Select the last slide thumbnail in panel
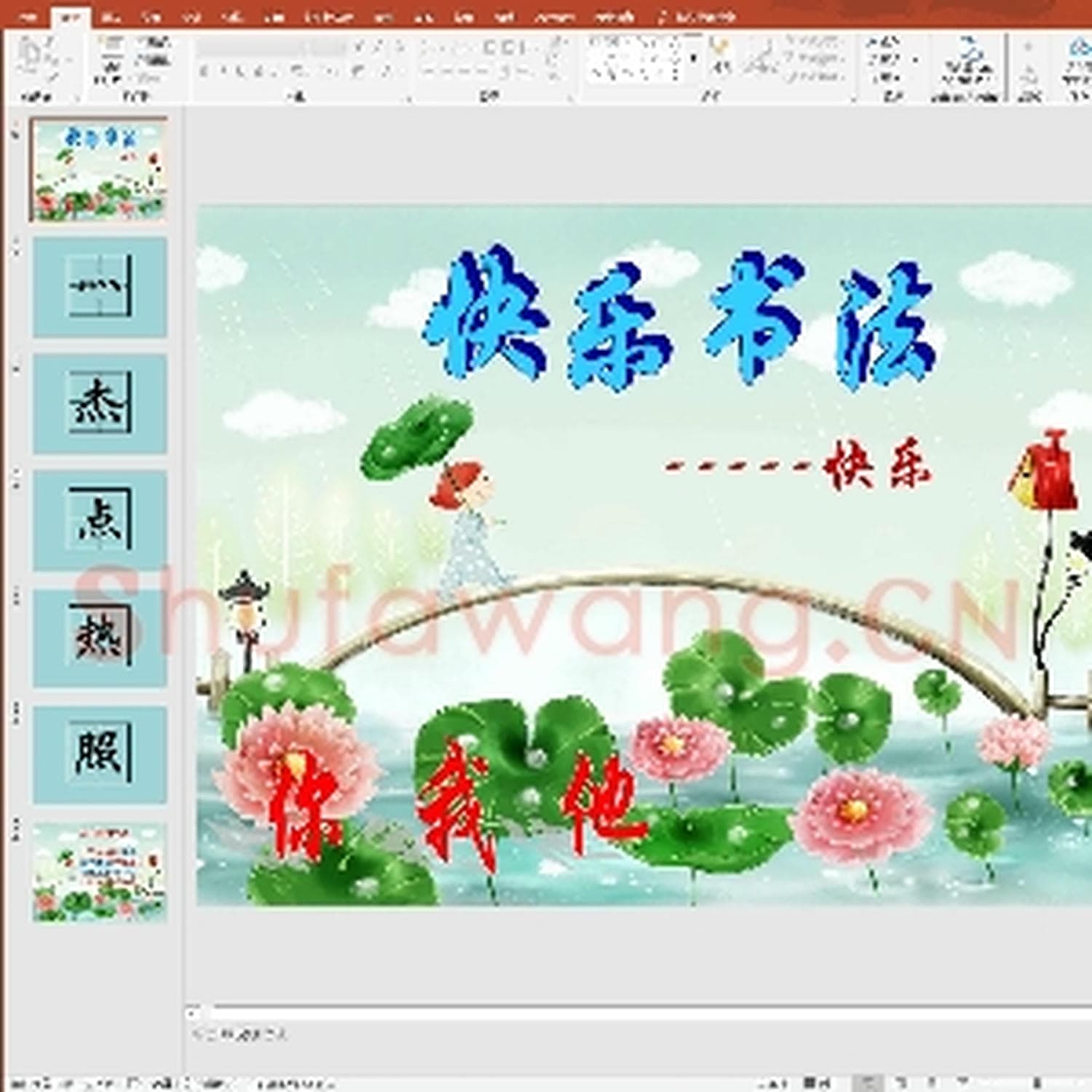 (x=100, y=872)
